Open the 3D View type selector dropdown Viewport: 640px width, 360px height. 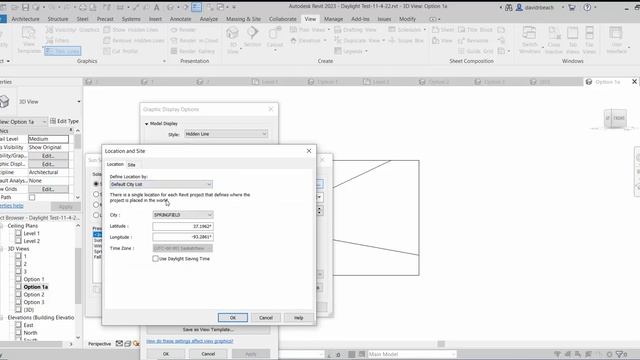(79, 102)
